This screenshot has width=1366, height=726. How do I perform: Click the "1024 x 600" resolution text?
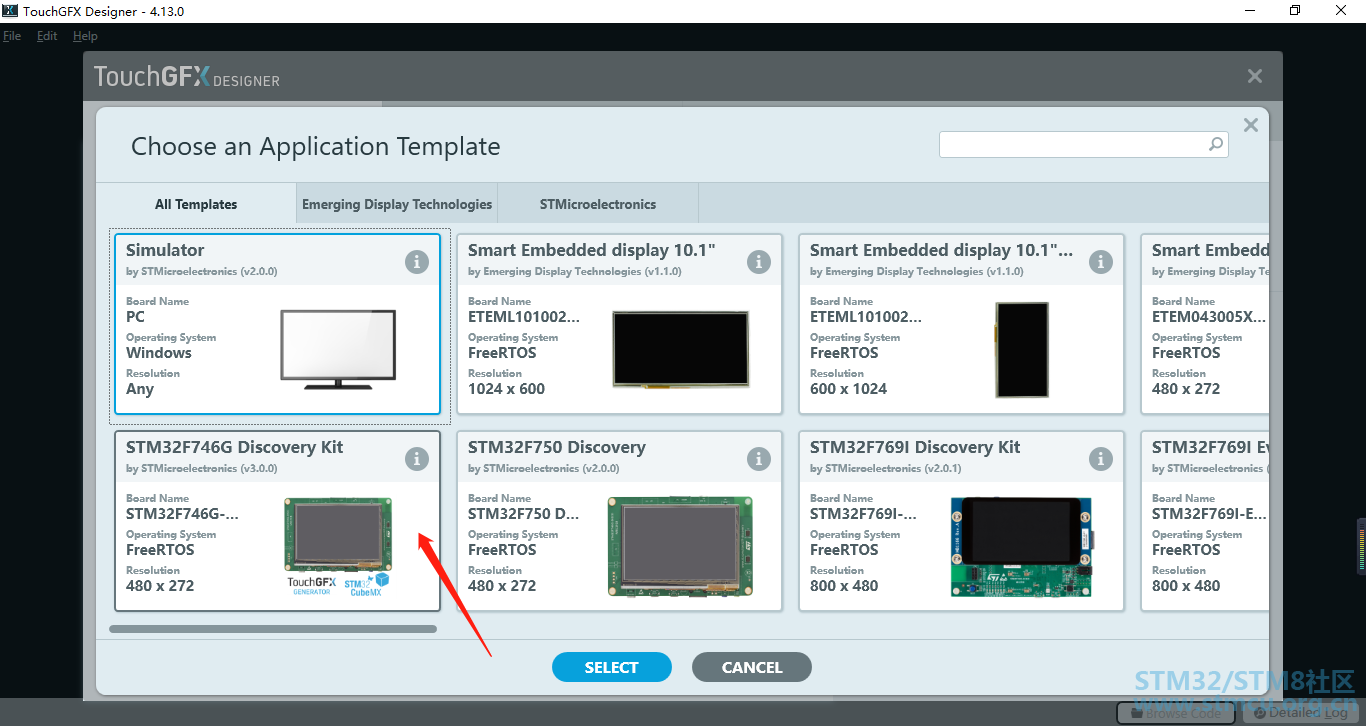click(506, 389)
